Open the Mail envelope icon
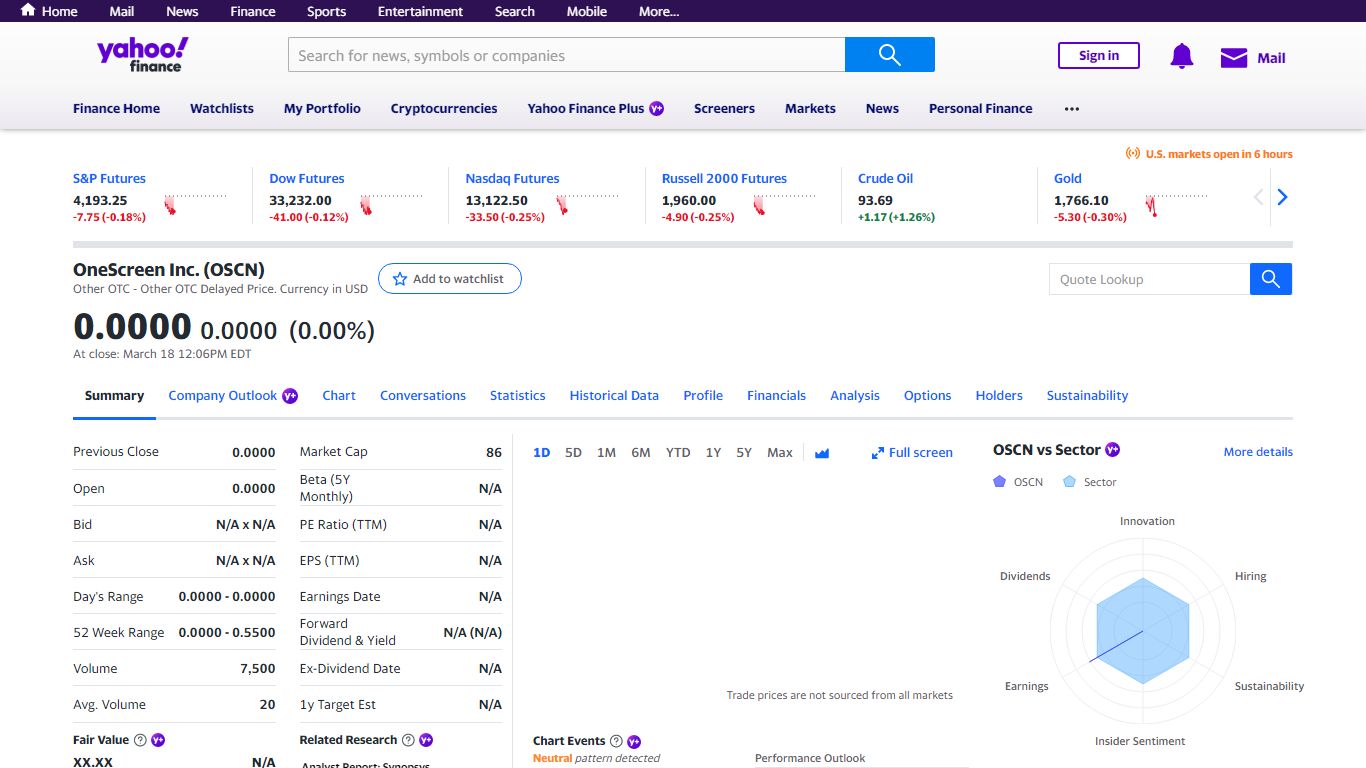The height and width of the screenshot is (768, 1366). (1234, 58)
